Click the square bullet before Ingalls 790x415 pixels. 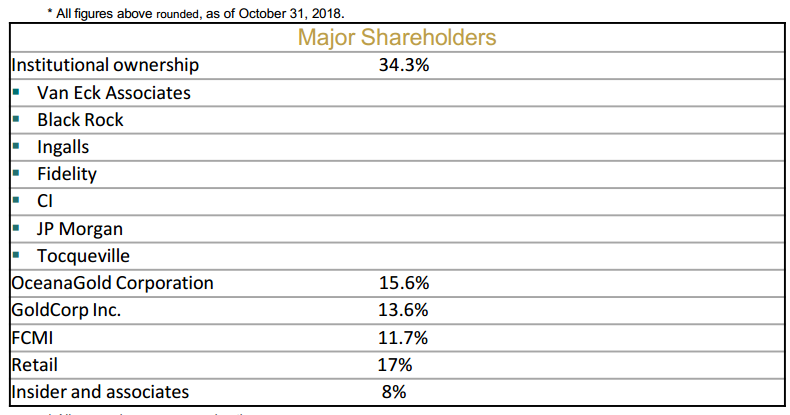pos(18,146)
